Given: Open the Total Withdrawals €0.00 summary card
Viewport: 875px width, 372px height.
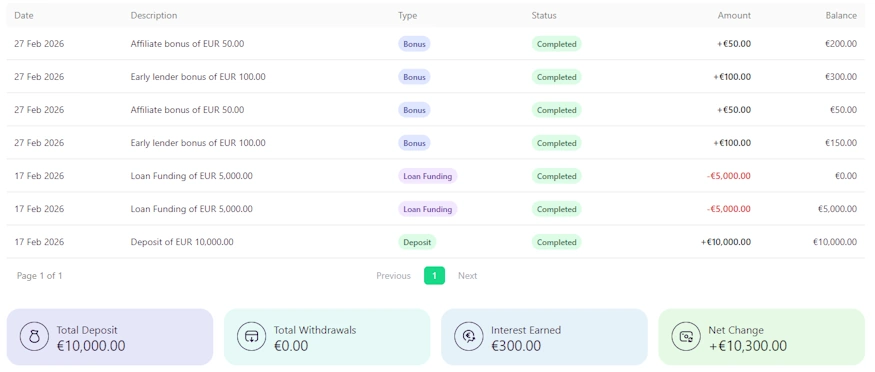Looking at the screenshot, I should click(327, 337).
